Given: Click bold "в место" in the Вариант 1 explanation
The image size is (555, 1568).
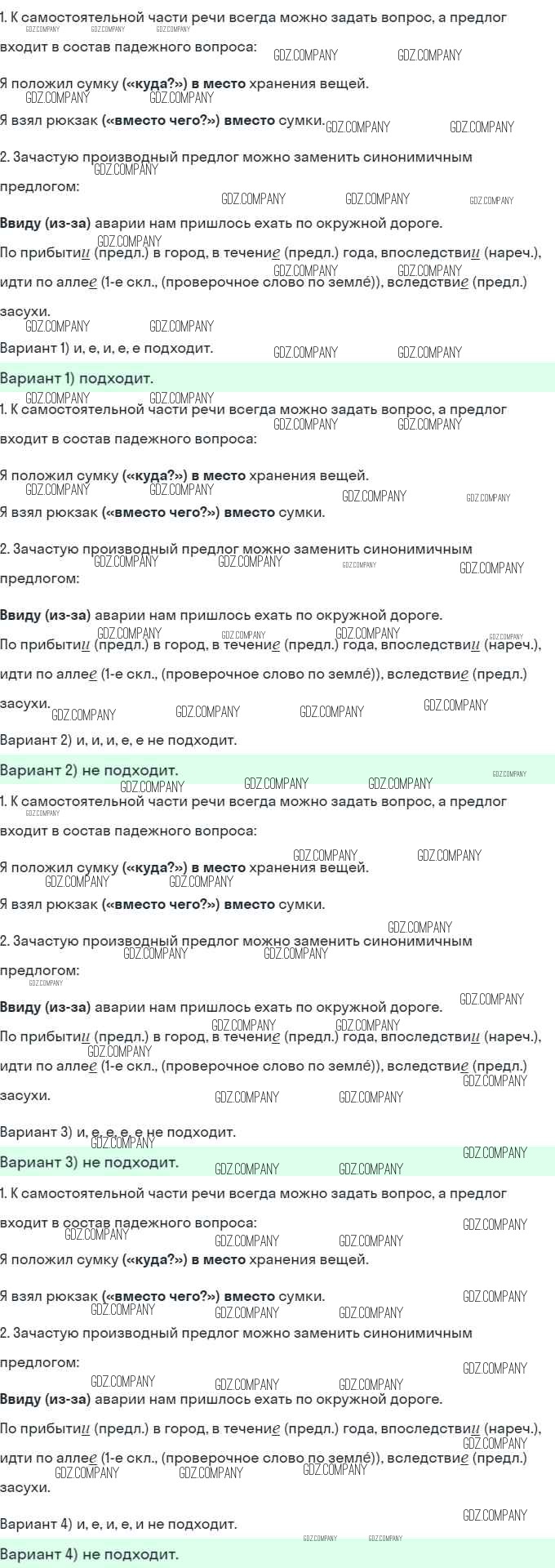Looking at the screenshot, I should click(x=218, y=83).
